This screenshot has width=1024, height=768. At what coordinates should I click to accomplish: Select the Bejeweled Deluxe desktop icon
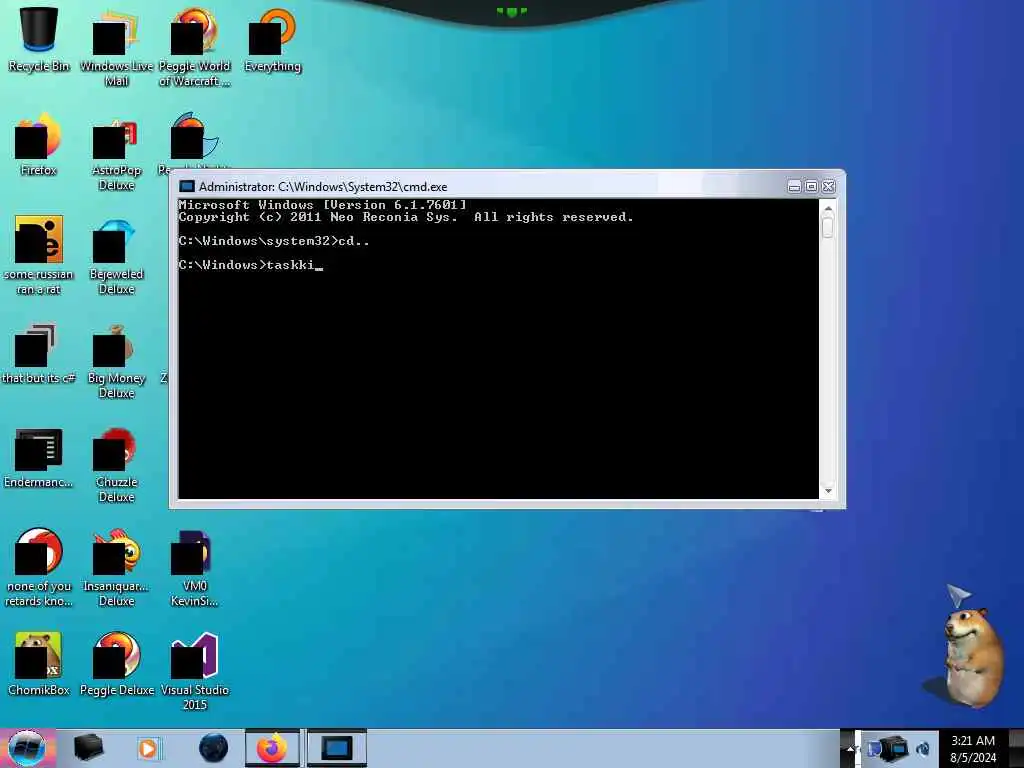(116, 255)
